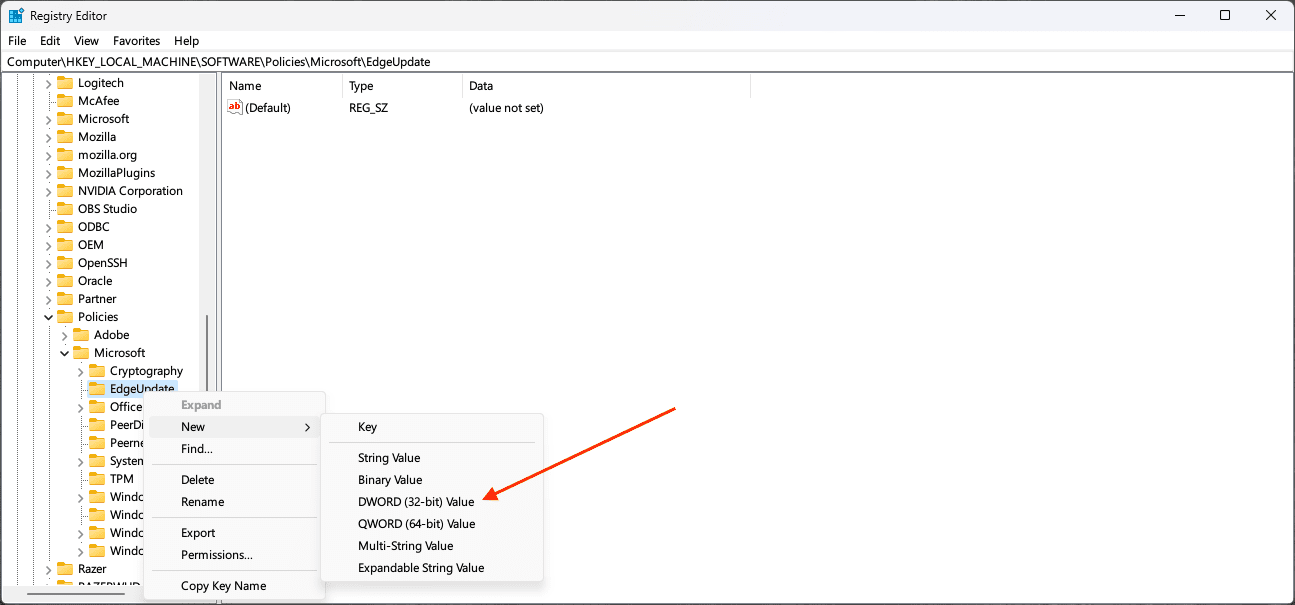Click the OpenSSH folder icon
The width and height of the screenshot is (1295, 605).
click(65, 263)
